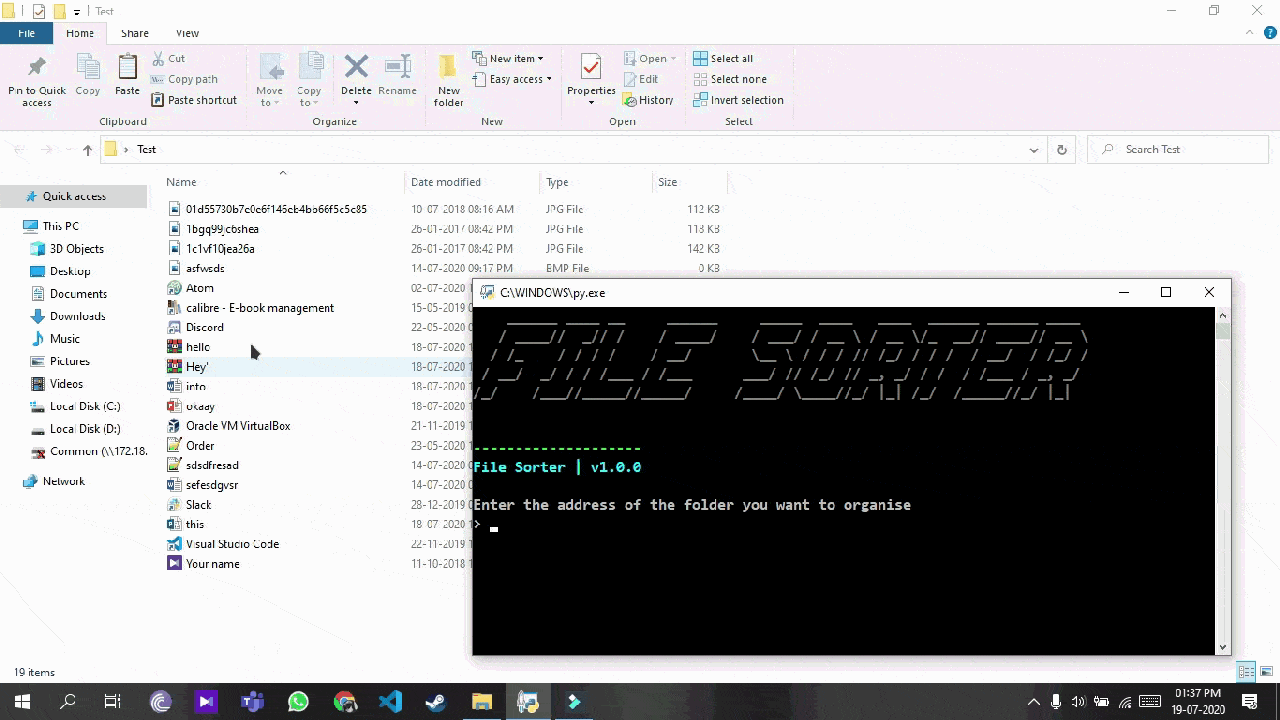1280x720 pixels.
Task: Click the py.exe console vertical scrollbar
Action: tap(1222, 481)
